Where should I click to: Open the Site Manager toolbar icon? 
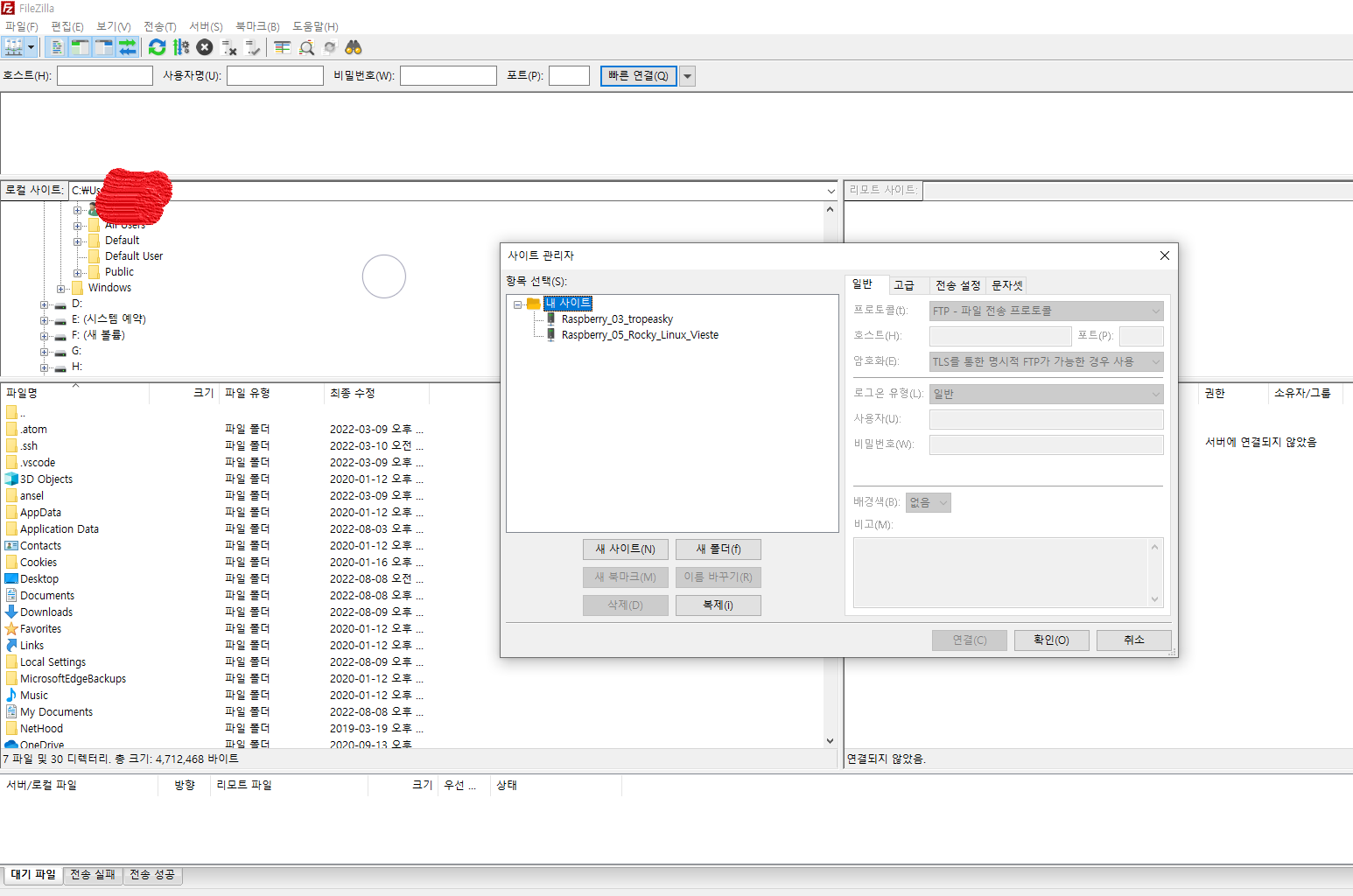click(14, 47)
